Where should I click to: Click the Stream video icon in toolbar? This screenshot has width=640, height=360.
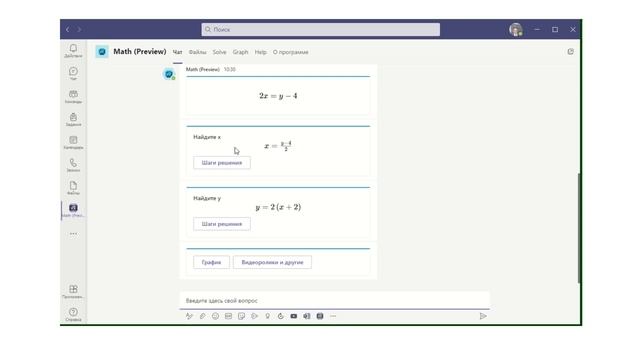pyautogui.click(x=307, y=316)
